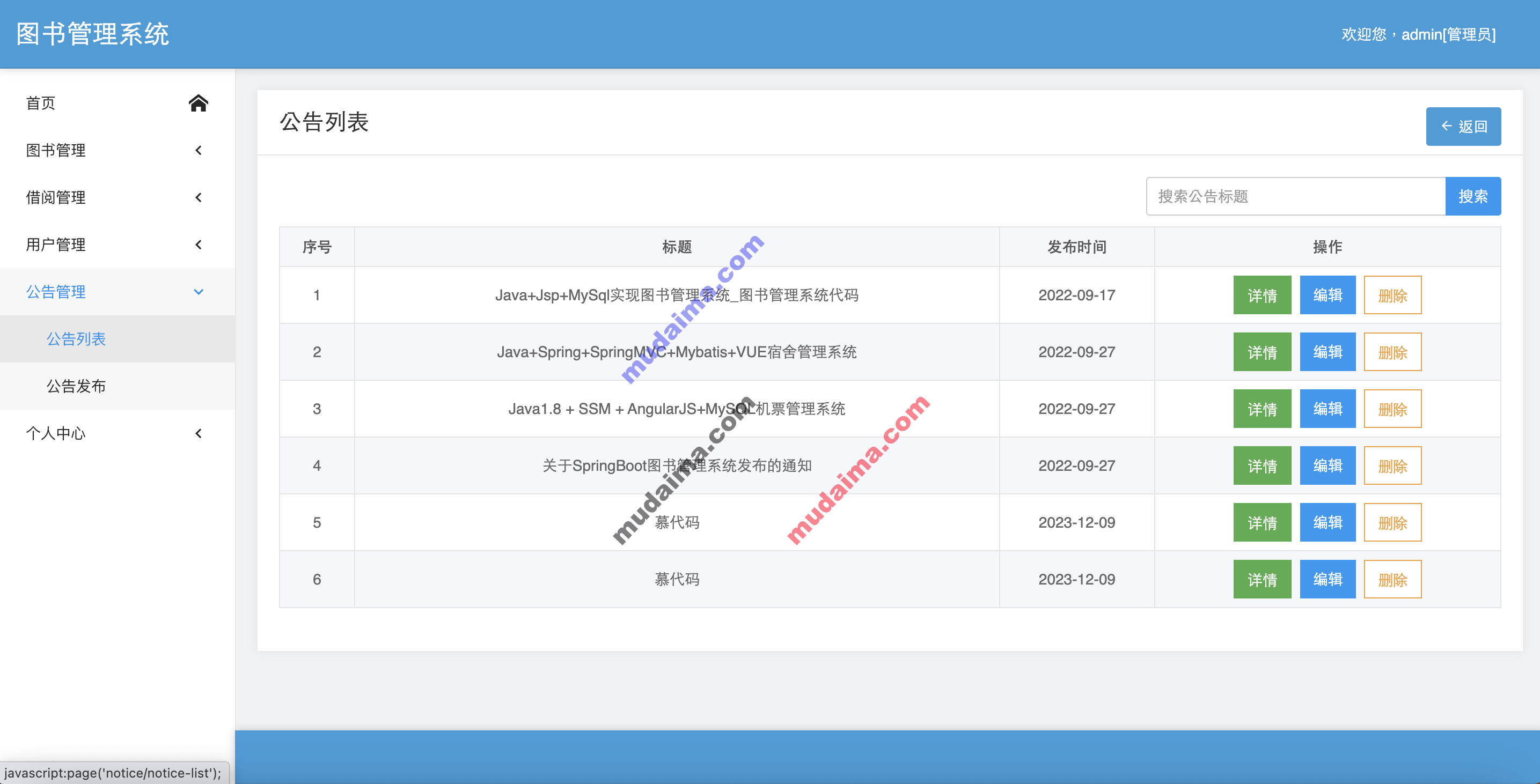The width and height of the screenshot is (1540, 784).
Task: Click 详情 for announcement row 1
Action: click(x=1262, y=295)
